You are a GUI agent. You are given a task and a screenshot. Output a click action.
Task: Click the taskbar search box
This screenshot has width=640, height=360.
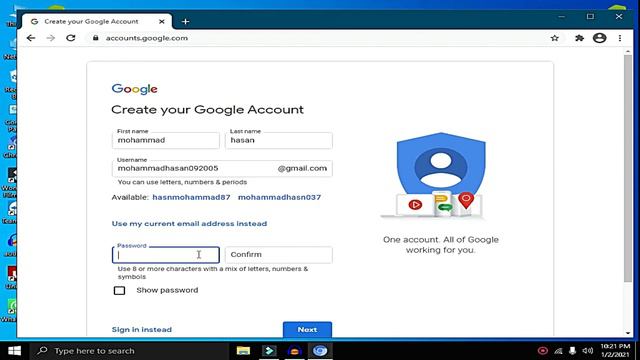pyautogui.click(x=129, y=351)
